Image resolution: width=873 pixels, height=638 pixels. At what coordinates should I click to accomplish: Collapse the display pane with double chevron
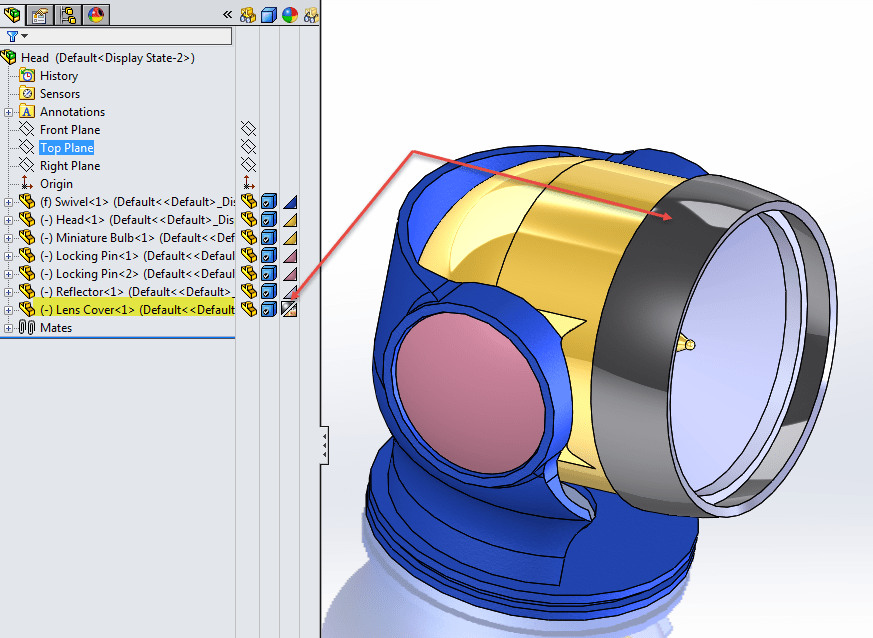tap(227, 14)
